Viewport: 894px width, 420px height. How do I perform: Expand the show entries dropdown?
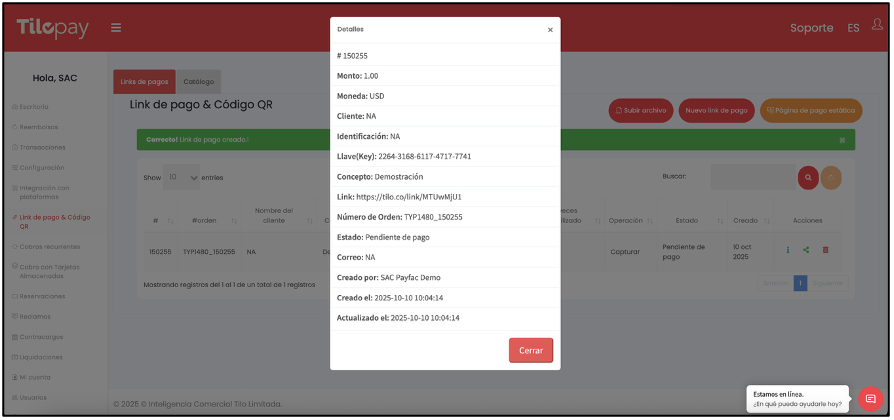pyautogui.click(x=181, y=177)
